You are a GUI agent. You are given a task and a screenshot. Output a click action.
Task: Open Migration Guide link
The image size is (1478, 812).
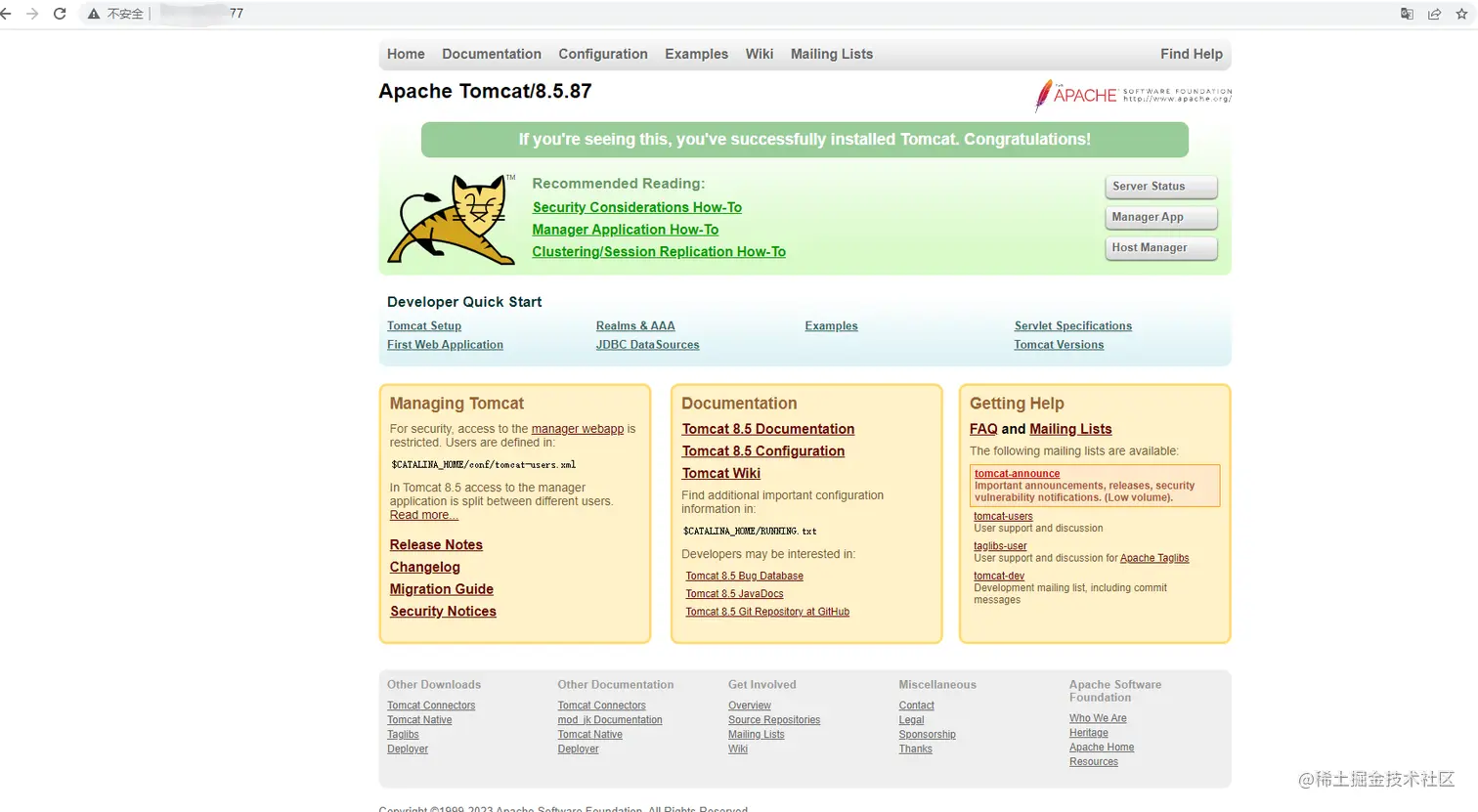(x=442, y=589)
